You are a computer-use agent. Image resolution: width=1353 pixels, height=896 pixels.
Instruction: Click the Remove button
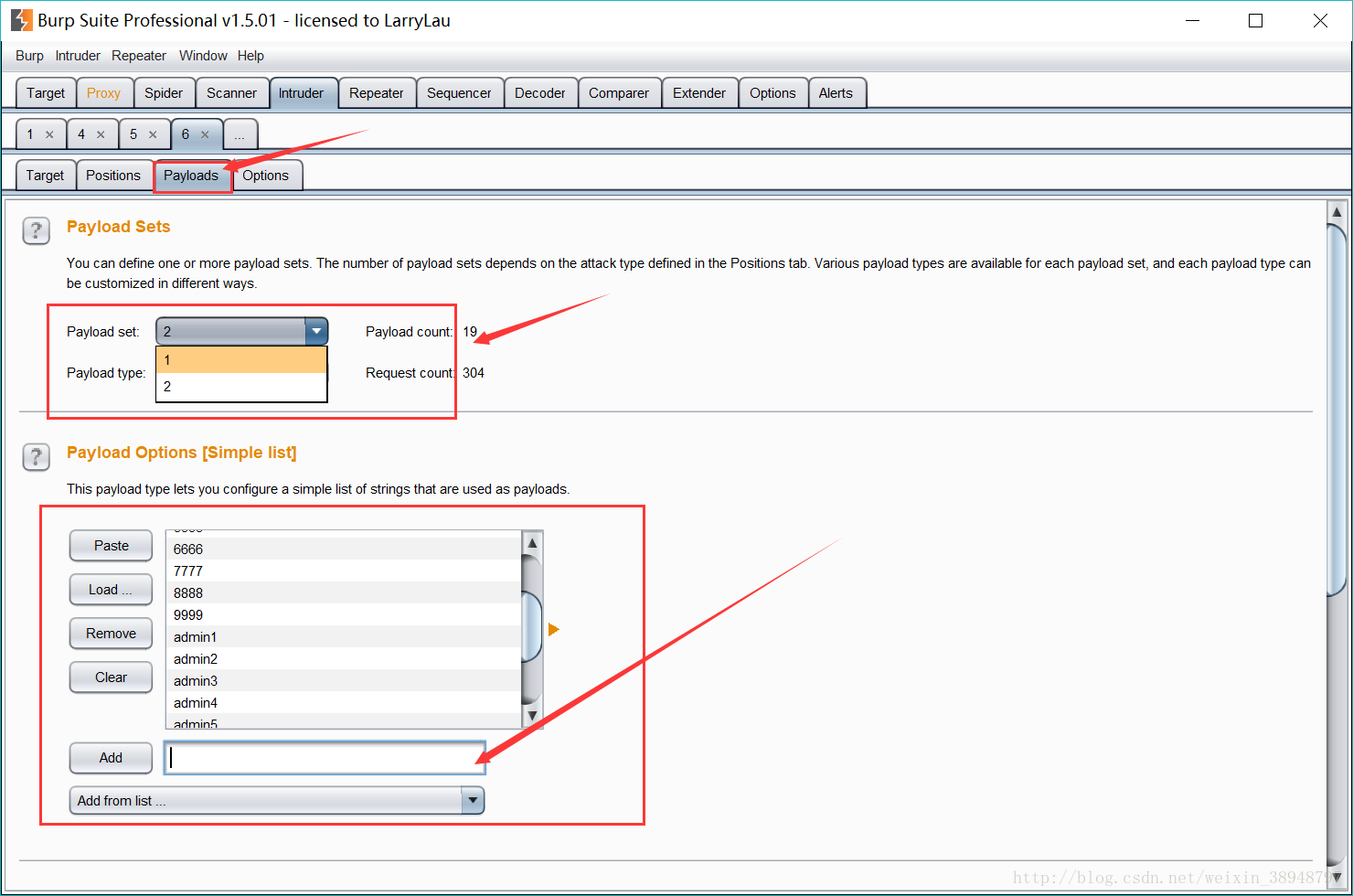(112, 634)
